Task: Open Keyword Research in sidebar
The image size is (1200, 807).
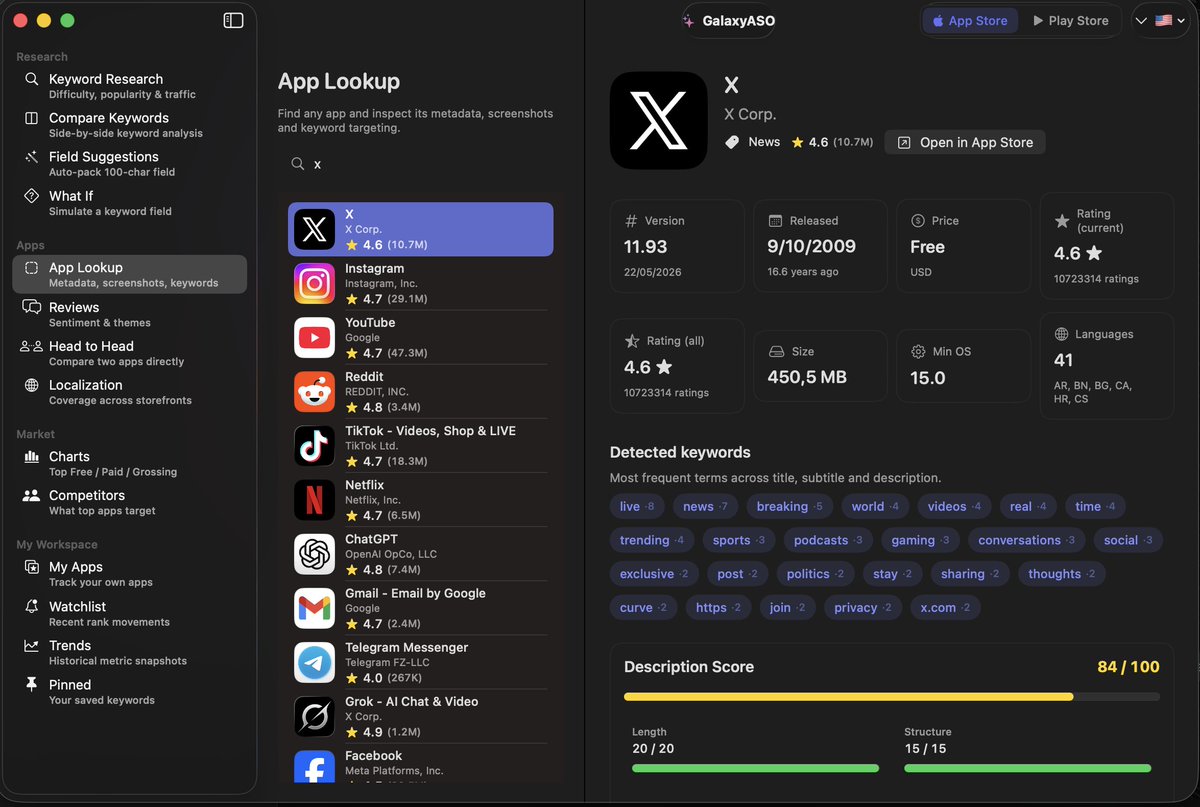Action: pos(130,86)
